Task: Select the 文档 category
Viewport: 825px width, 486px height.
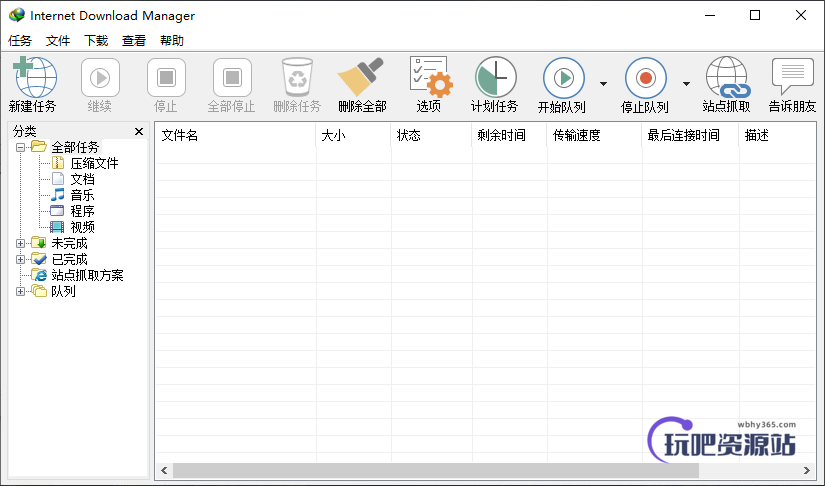Action: (x=82, y=179)
